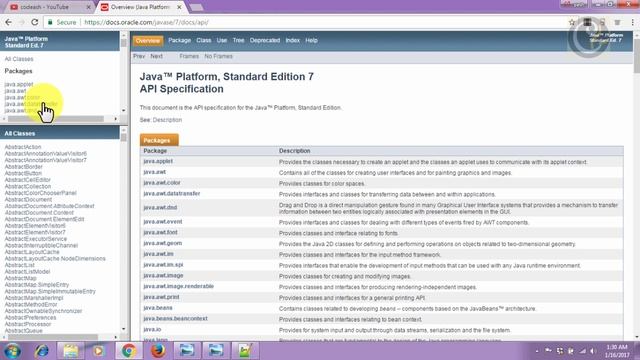Screen dimensions: 640x360
Task: Click the network signal tray icon
Action: tap(582, 351)
